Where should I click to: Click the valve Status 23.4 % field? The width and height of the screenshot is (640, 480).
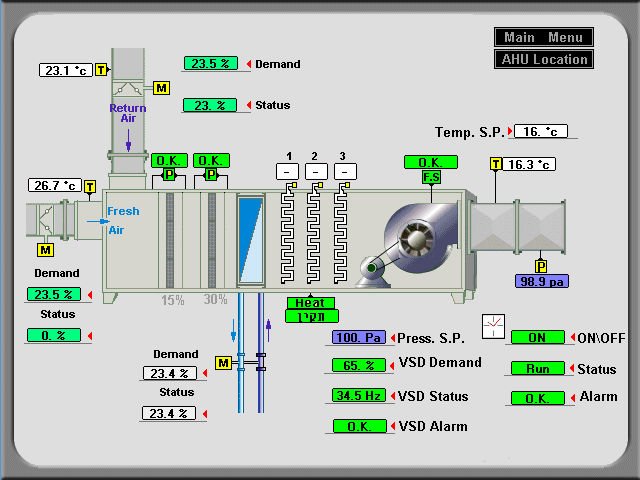[169, 413]
